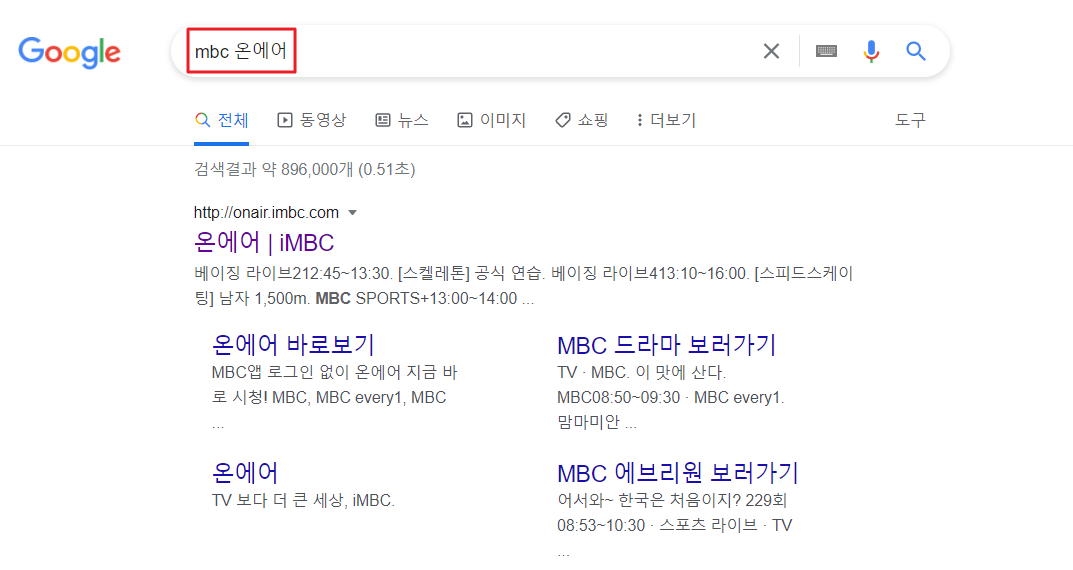
Task: Click the 쇼핑 tab tag icon
Action: click(x=563, y=120)
